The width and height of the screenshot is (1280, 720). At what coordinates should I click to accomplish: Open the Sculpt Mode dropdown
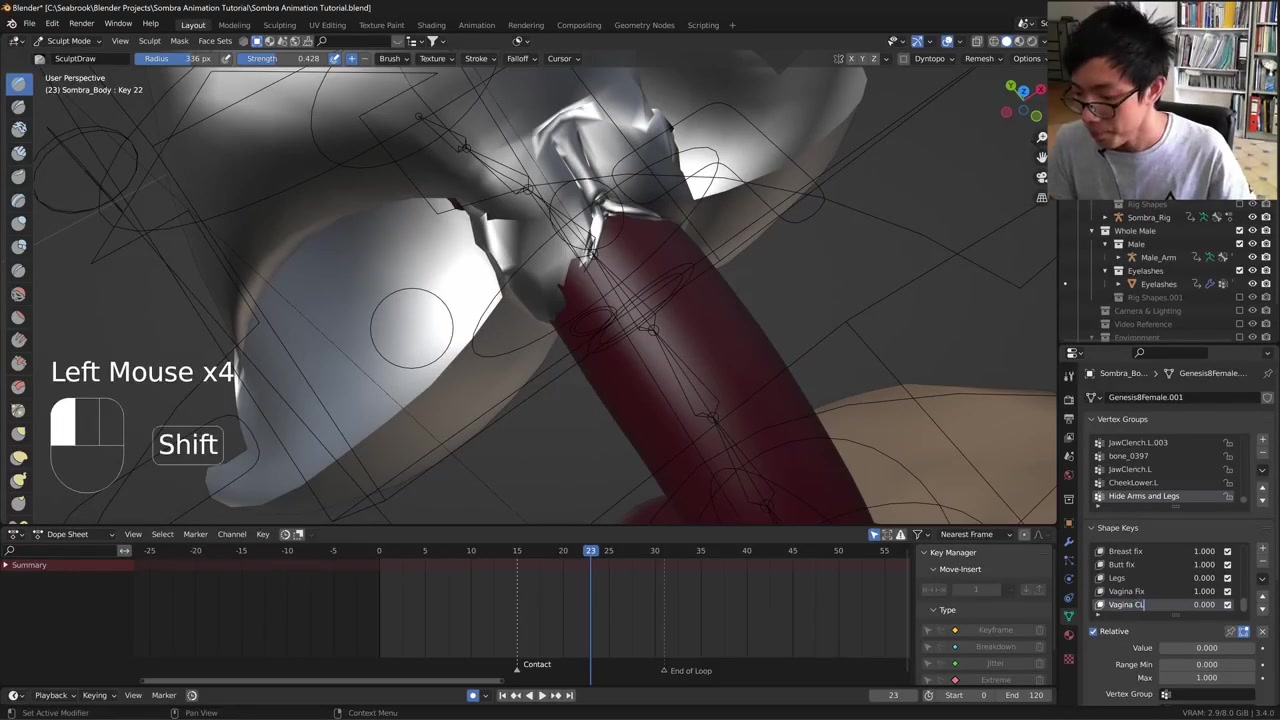tap(68, 41)
